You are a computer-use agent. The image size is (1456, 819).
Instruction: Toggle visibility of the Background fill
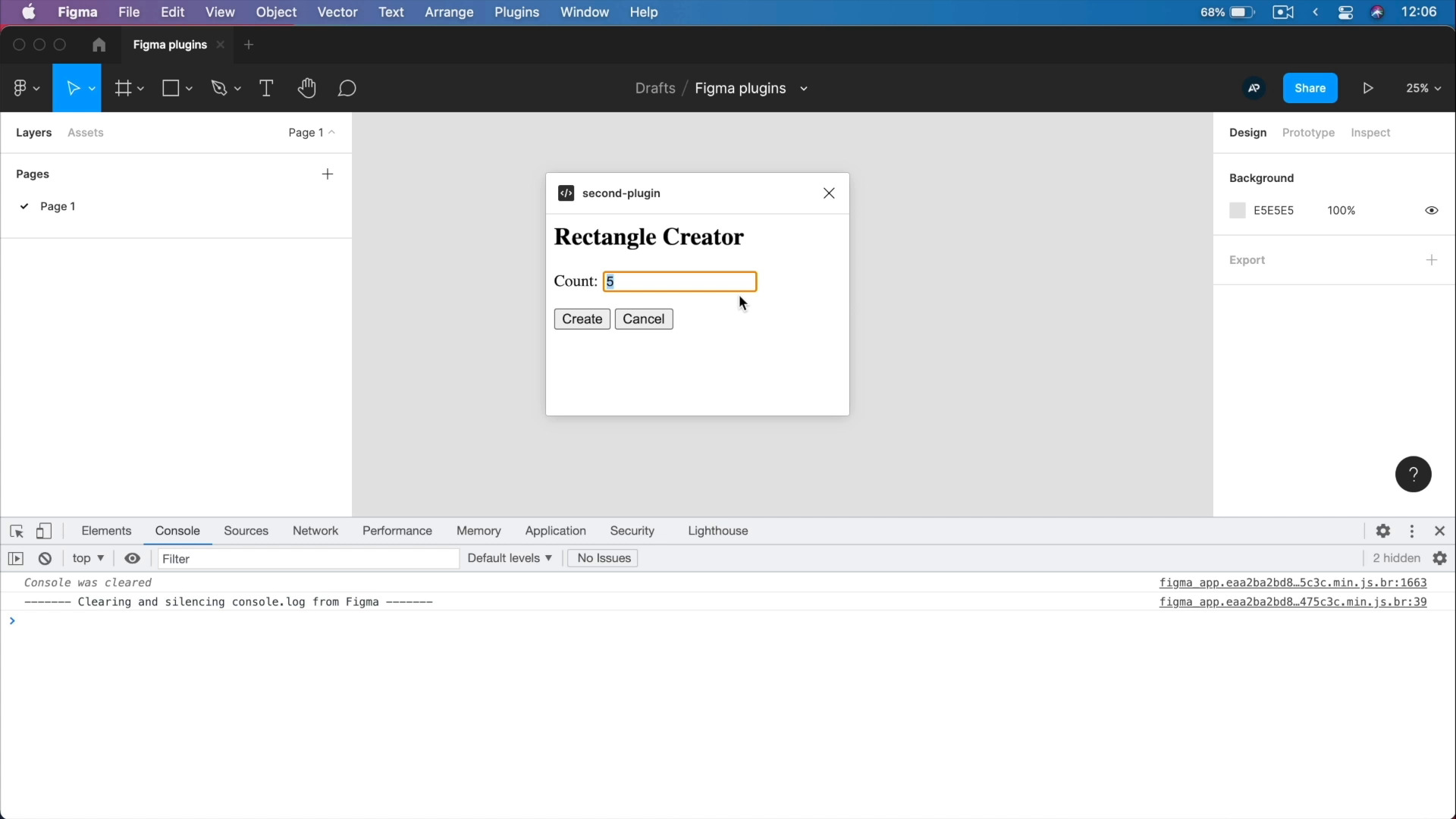click(x=1432, y=210)
